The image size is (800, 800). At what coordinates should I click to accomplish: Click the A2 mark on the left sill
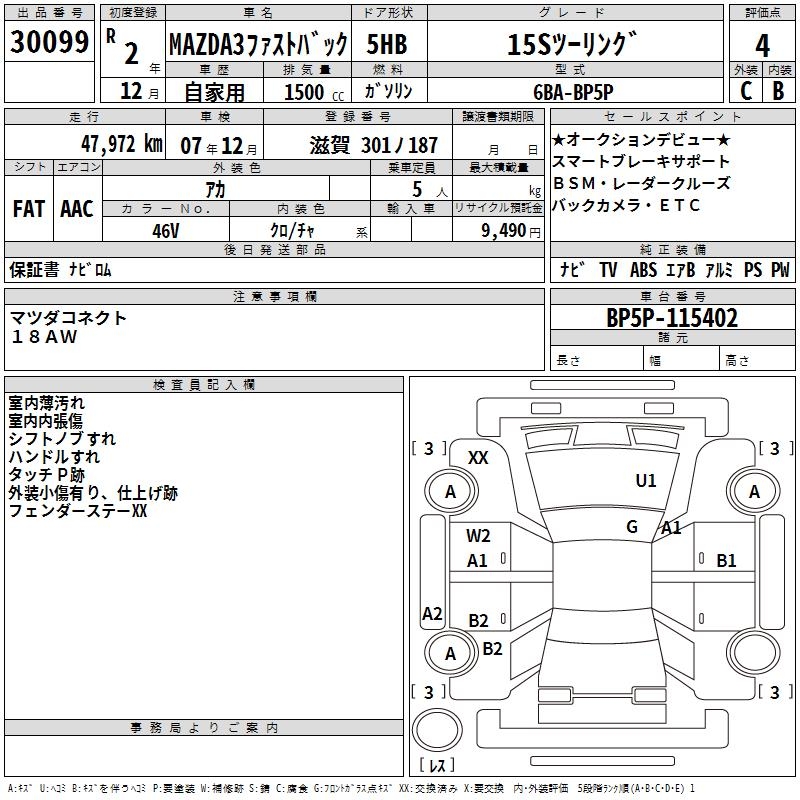pyautogui.click(x=432, y=614)
